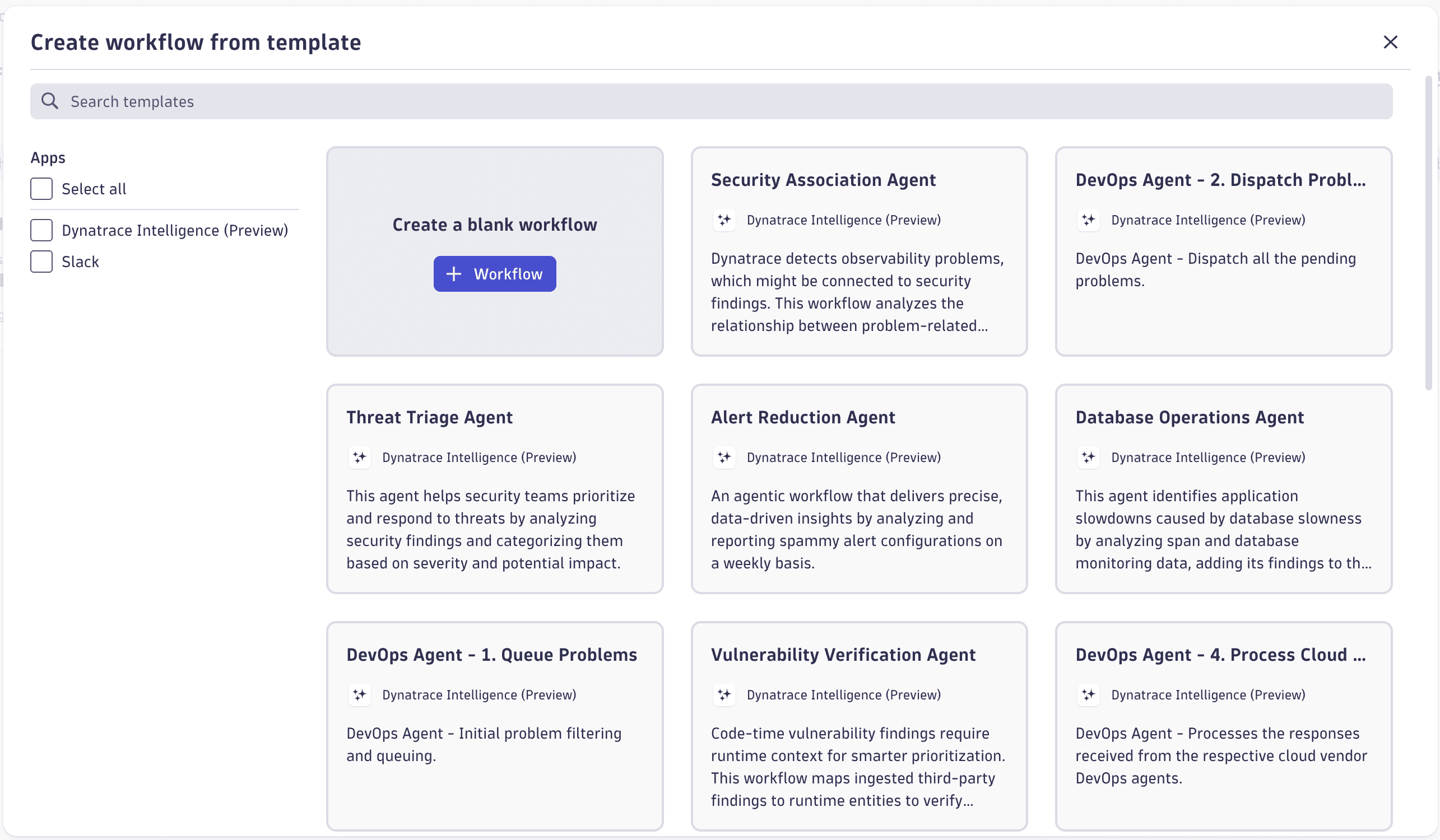Enable the Select all checkbox

[x=41, y=189]
